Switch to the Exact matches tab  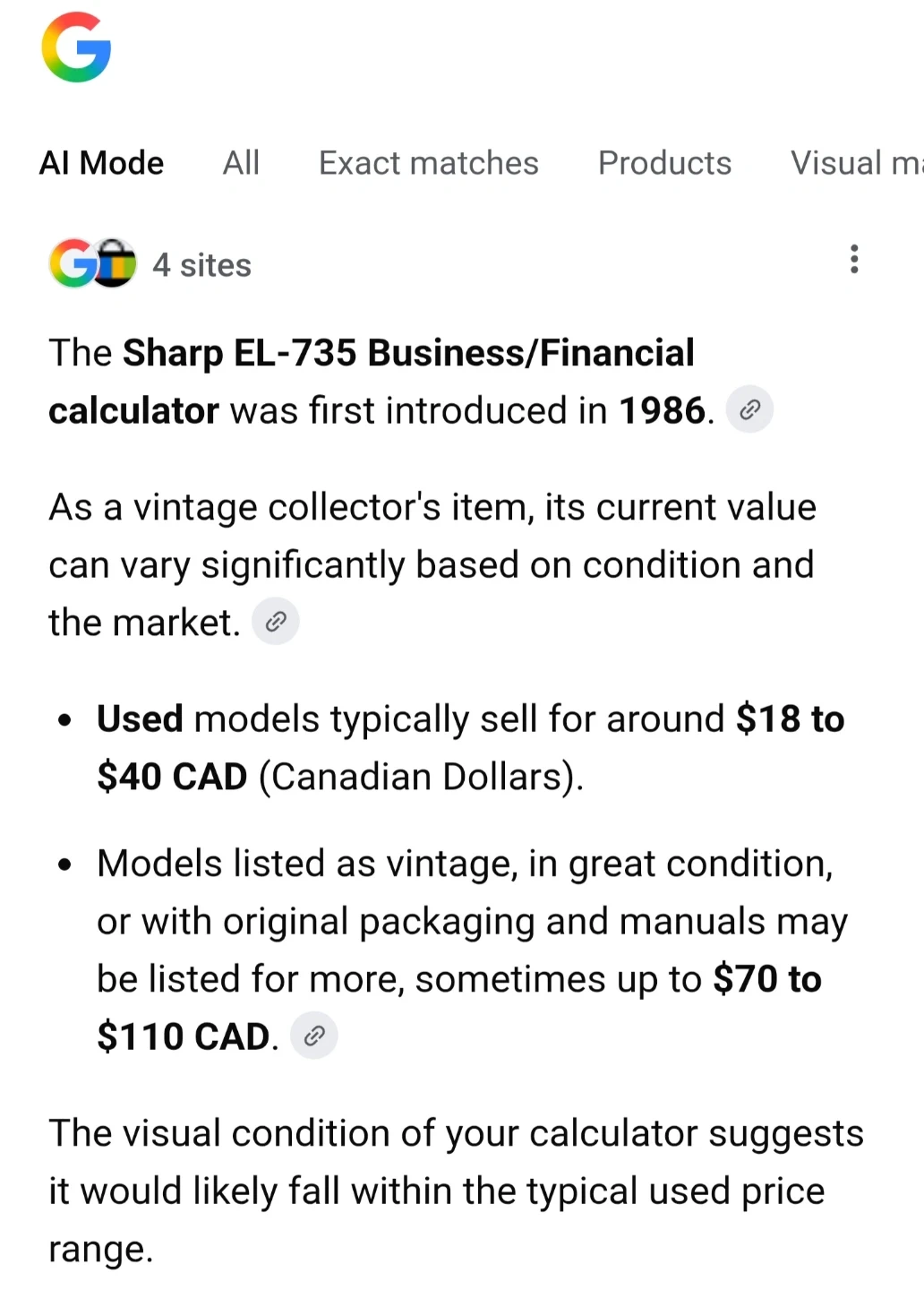(429, 163)
